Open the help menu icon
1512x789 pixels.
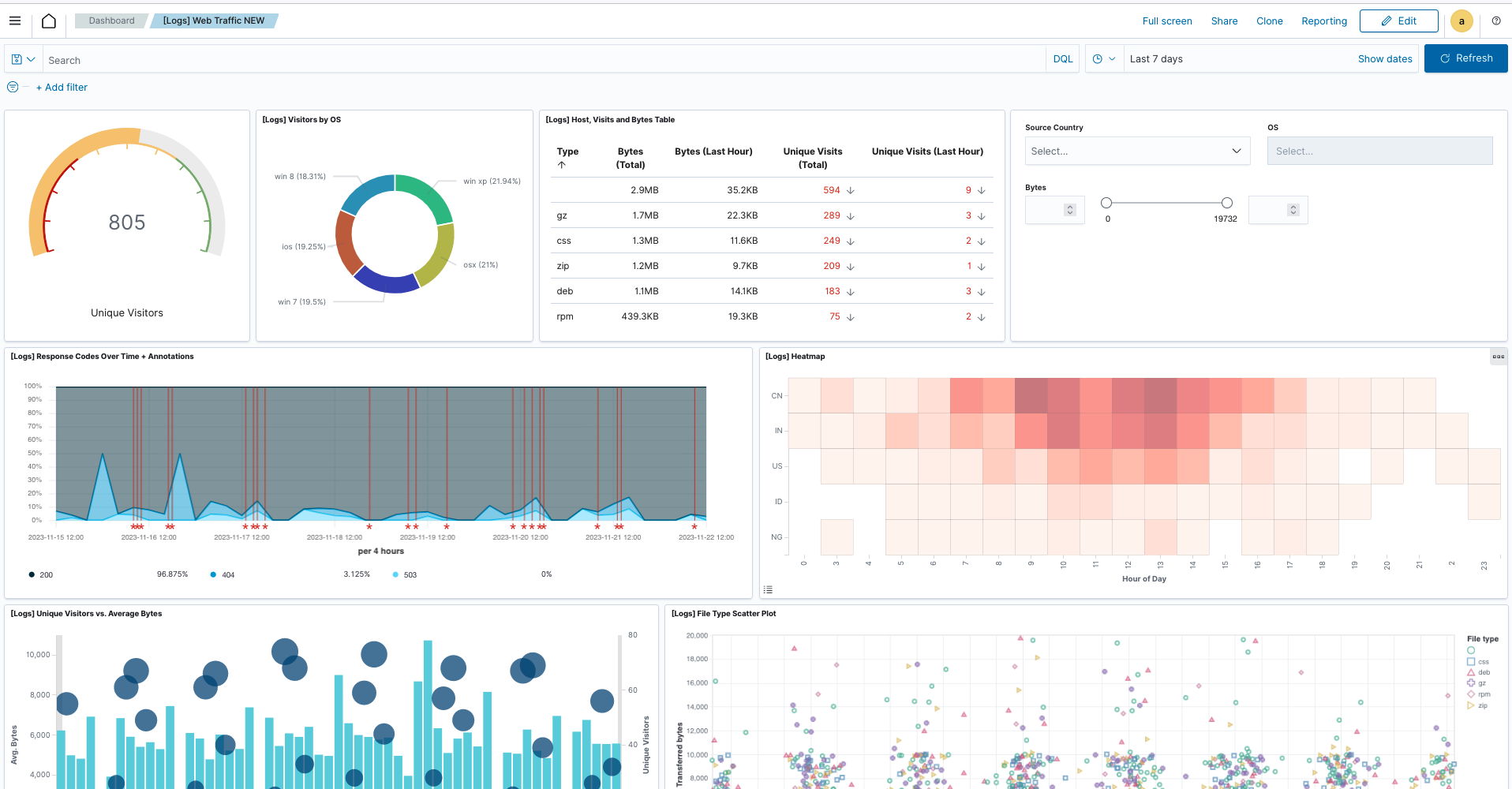[x=1495, y=21]
